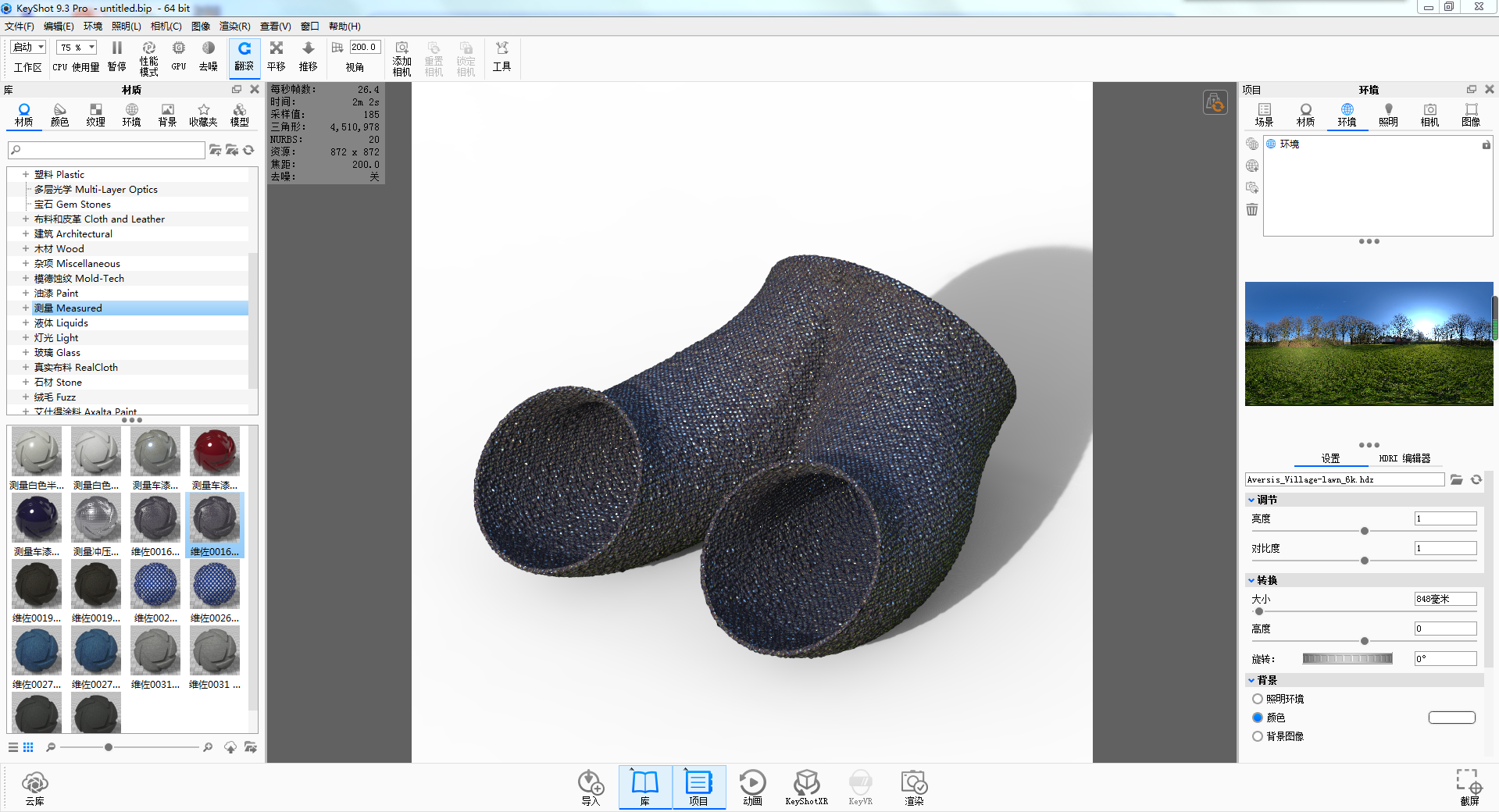
Task: Open the Animation (动画) panel icon
Action: 752,786
